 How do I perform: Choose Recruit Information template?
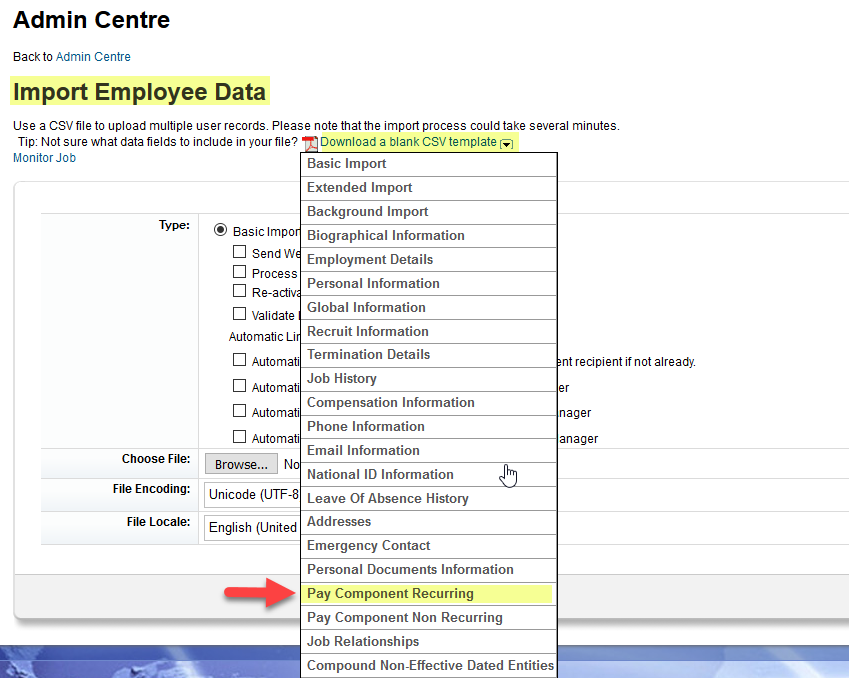429,331
